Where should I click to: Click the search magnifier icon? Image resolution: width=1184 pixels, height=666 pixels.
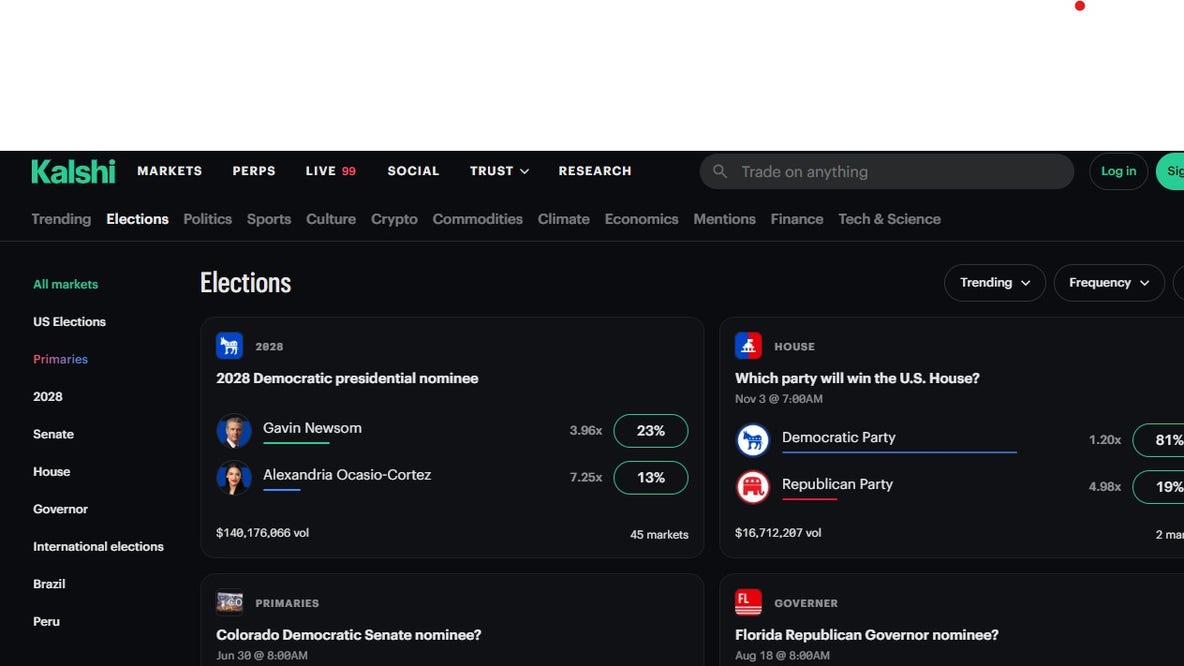coord(720,171)
